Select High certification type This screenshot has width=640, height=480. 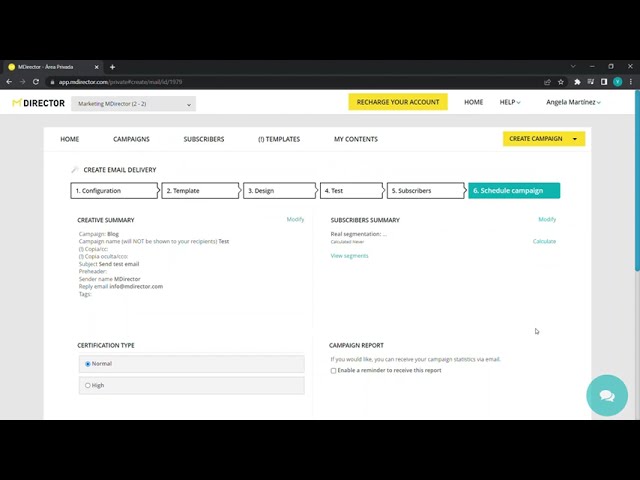tap(87, 385)
